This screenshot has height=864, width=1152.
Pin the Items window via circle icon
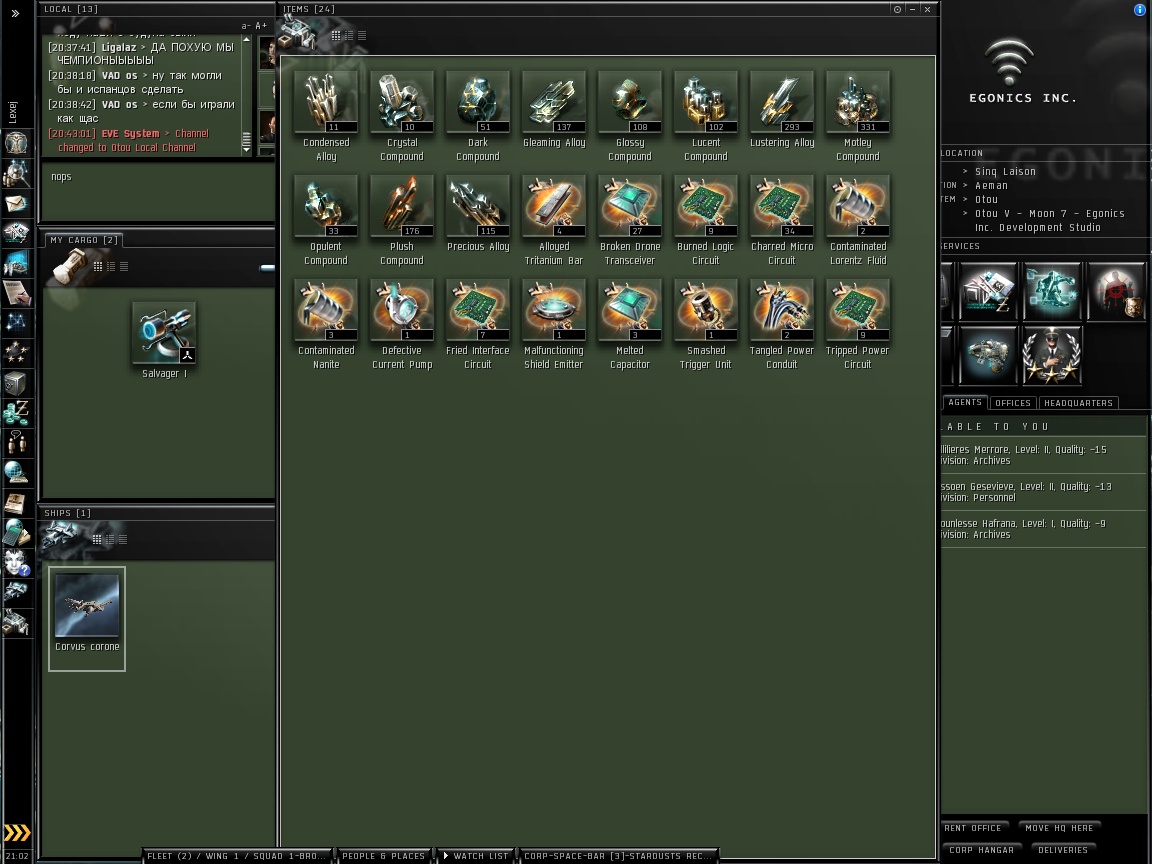pos(897,10)
